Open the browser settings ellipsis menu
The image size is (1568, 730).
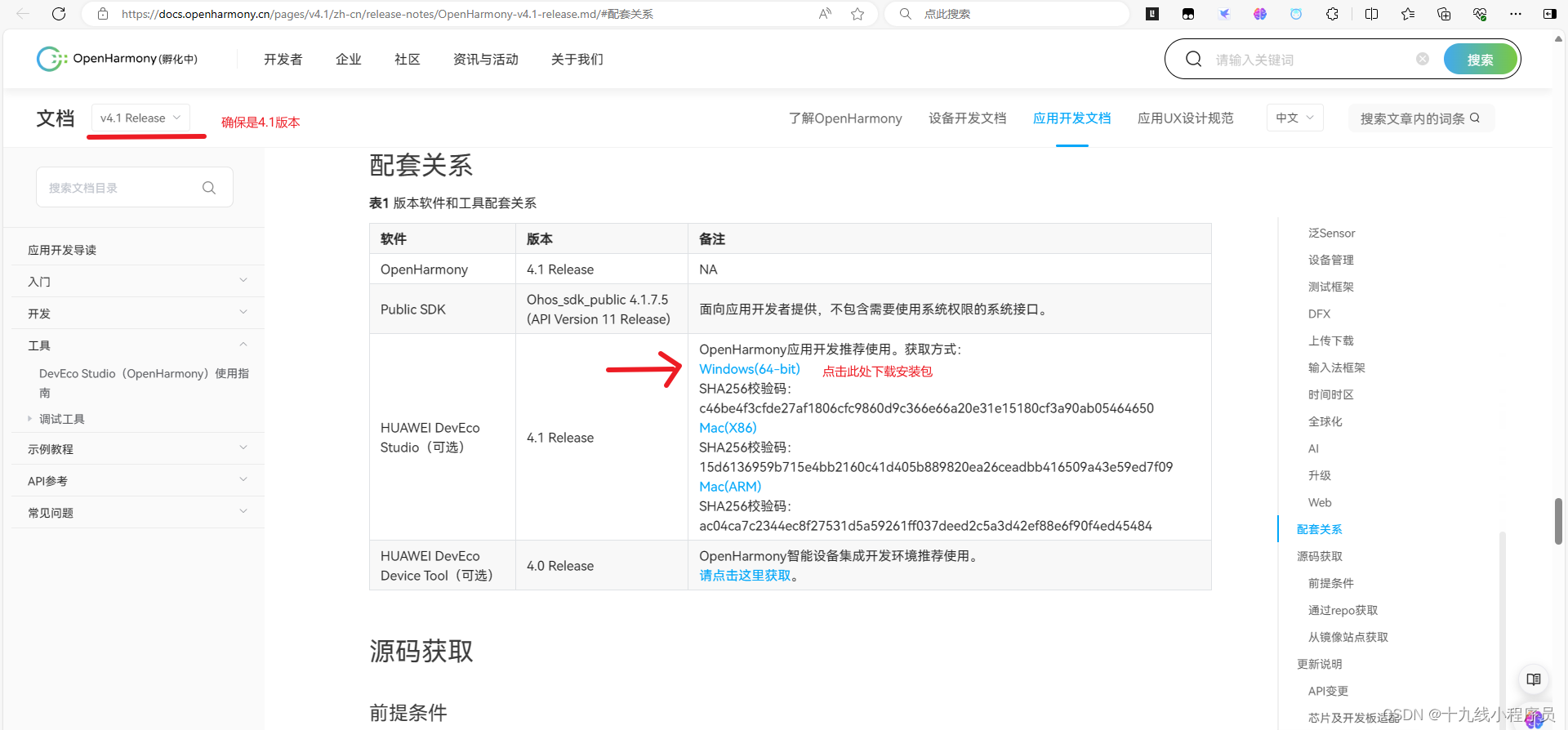(1516, 14)
